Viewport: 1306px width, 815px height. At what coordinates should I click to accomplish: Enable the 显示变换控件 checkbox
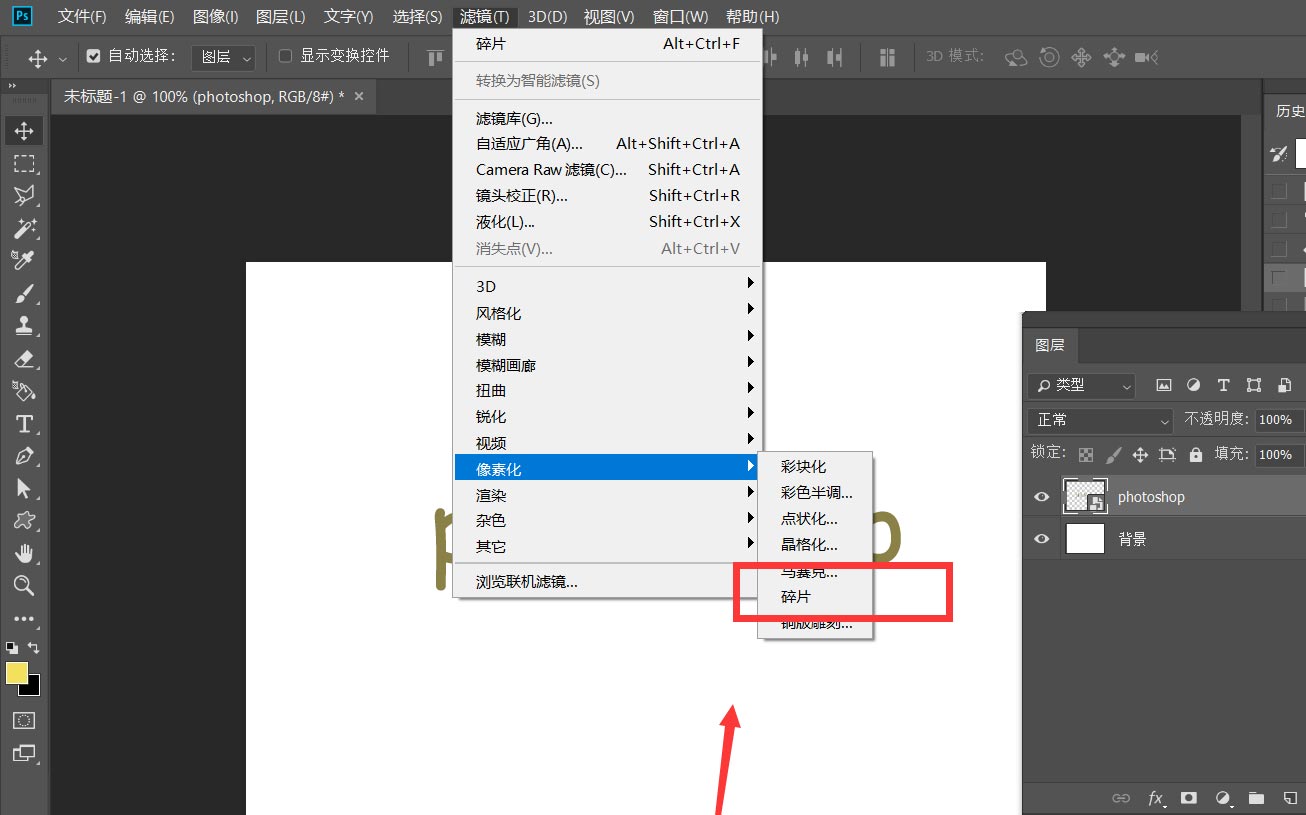pyautogui.click(x=285, y=56)
